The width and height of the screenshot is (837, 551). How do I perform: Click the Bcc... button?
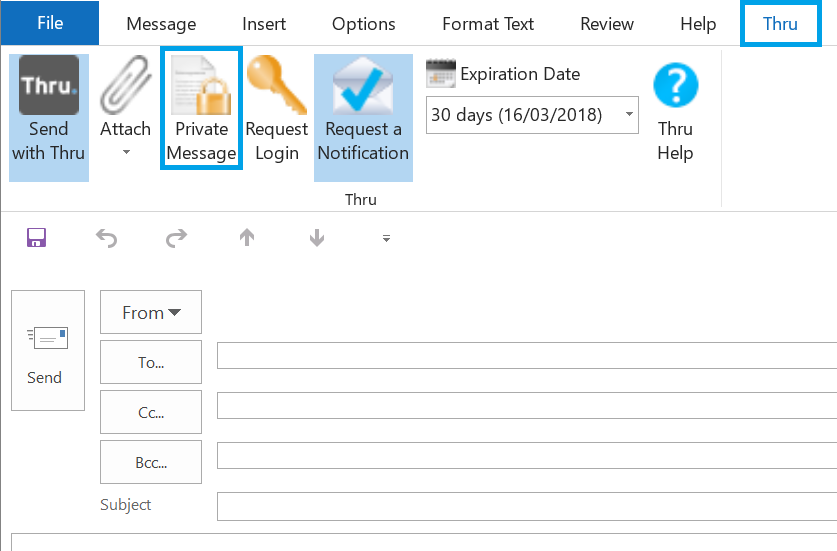pyautogui.click(x=151, y=462)
